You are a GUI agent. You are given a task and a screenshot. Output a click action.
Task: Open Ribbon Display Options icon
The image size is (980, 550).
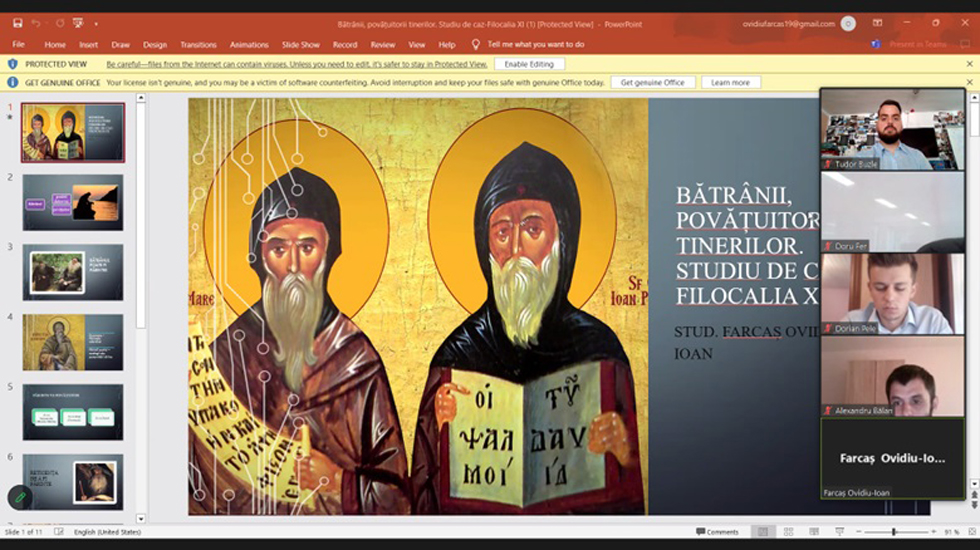coord(878,23)
